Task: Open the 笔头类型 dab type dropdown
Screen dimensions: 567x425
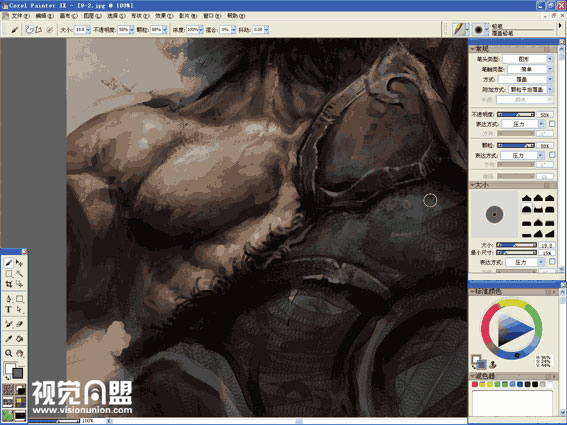Action: [550, 59]
